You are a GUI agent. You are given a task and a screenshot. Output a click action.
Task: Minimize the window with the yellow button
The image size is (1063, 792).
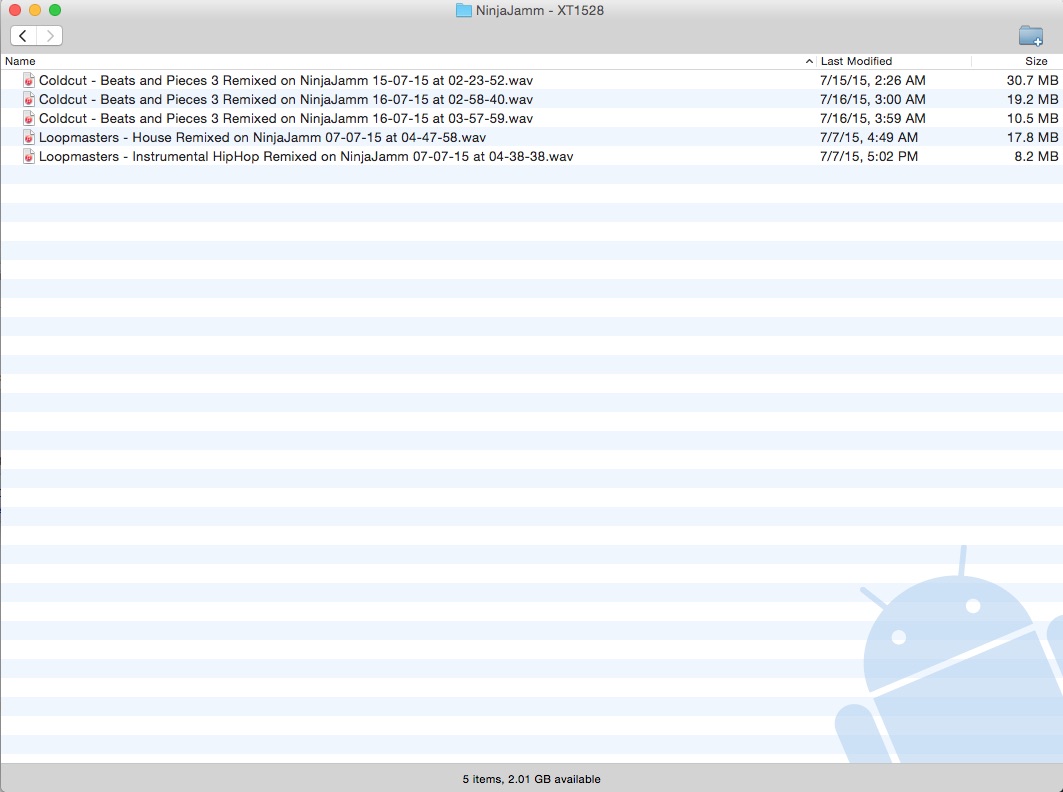pos(35,10)
